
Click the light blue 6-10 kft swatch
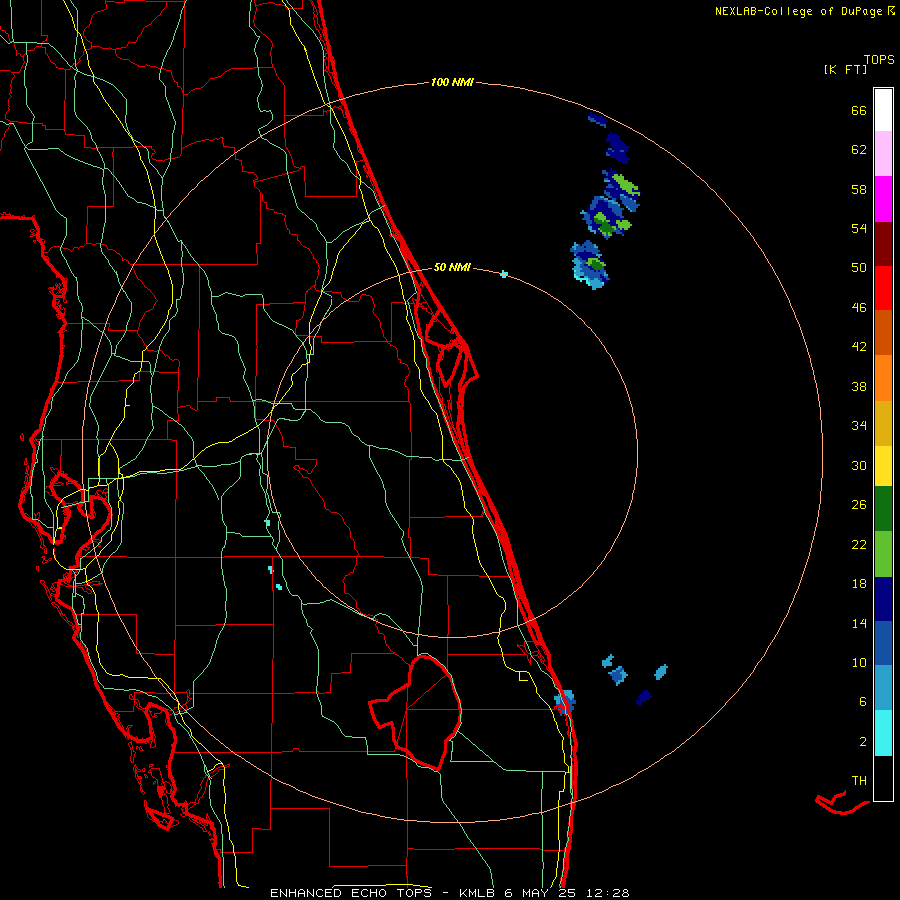coord(883,688)
